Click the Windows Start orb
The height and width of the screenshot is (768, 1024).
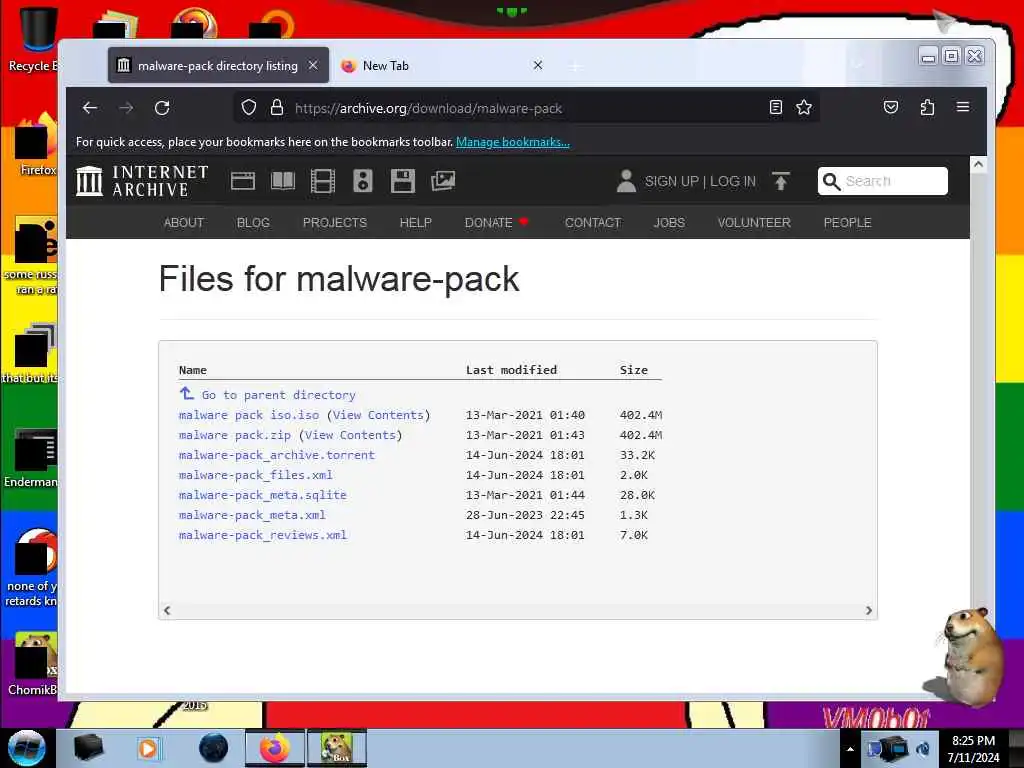27,748
